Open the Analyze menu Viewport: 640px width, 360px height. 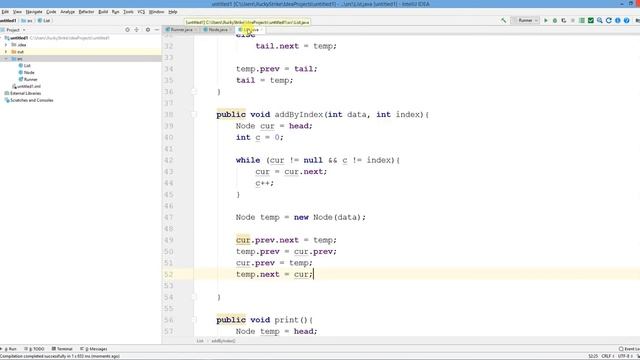pos(67,12)
